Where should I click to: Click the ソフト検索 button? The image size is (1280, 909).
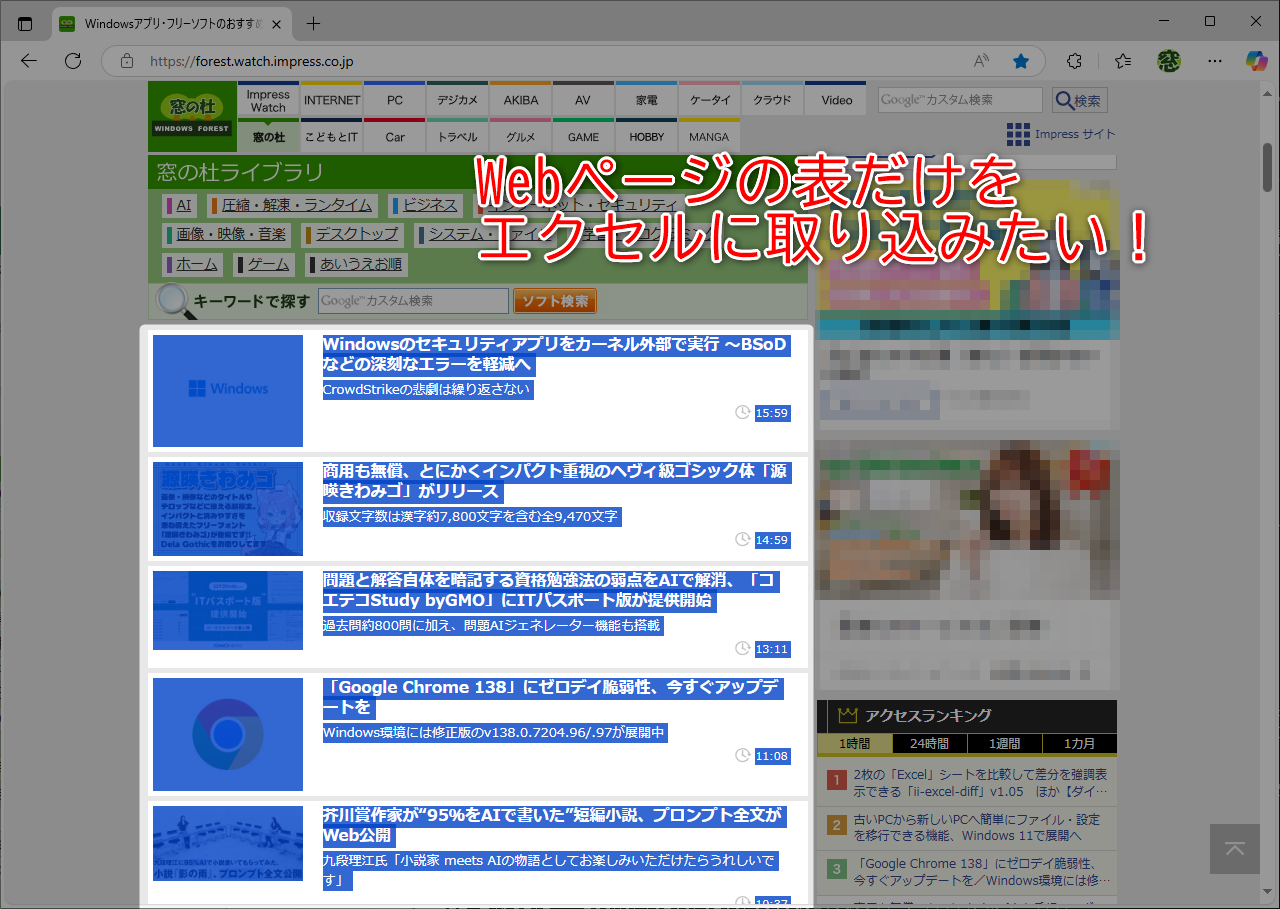point(555,300)
